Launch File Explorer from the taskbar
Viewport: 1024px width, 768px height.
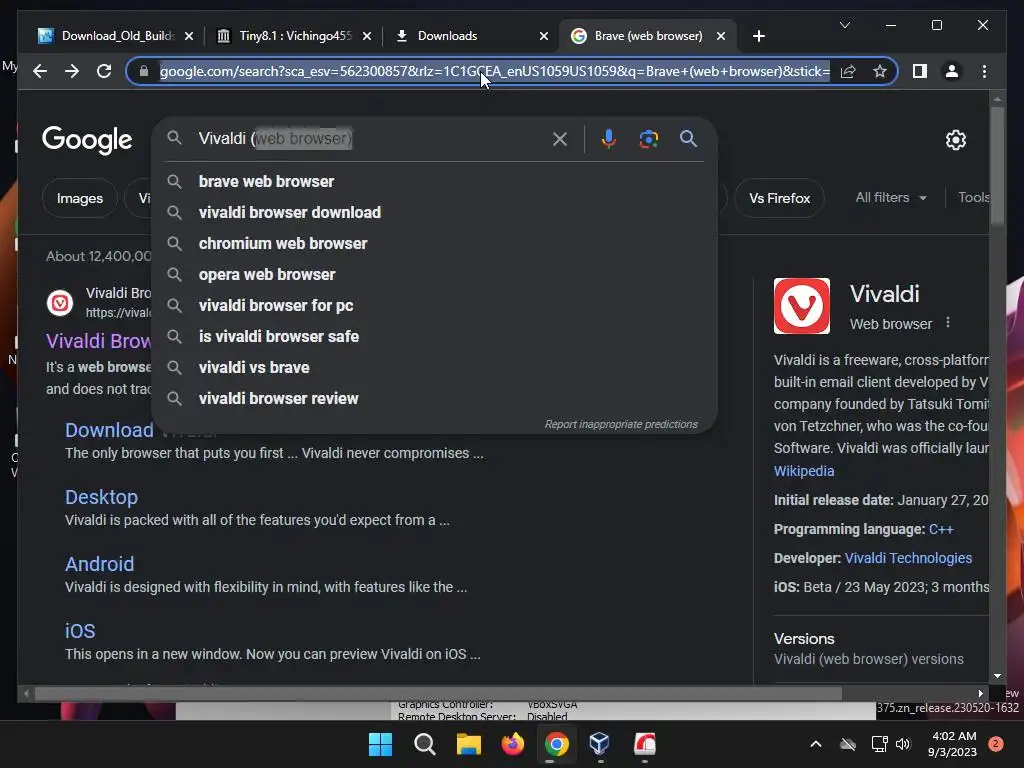point(468,744)
